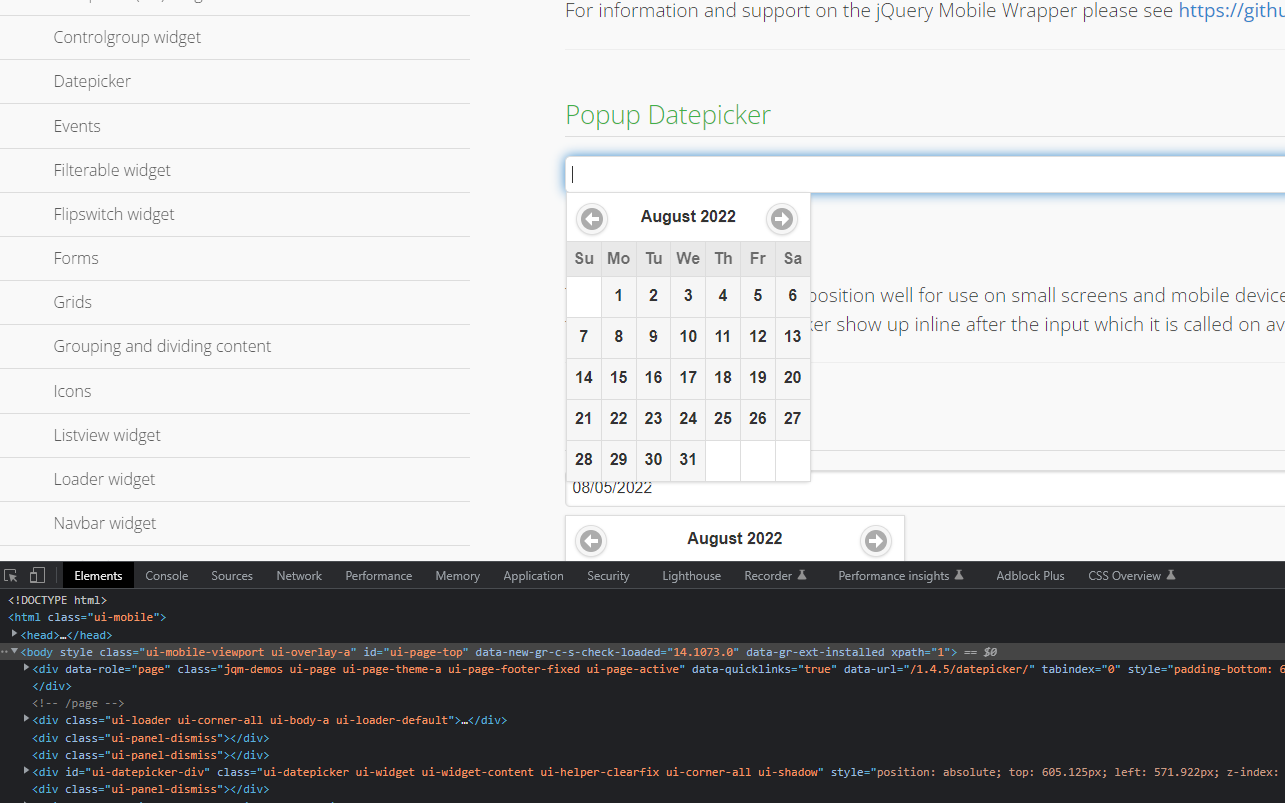
Task: Select August 10 in popup calendar
Action: click(688, 337)
